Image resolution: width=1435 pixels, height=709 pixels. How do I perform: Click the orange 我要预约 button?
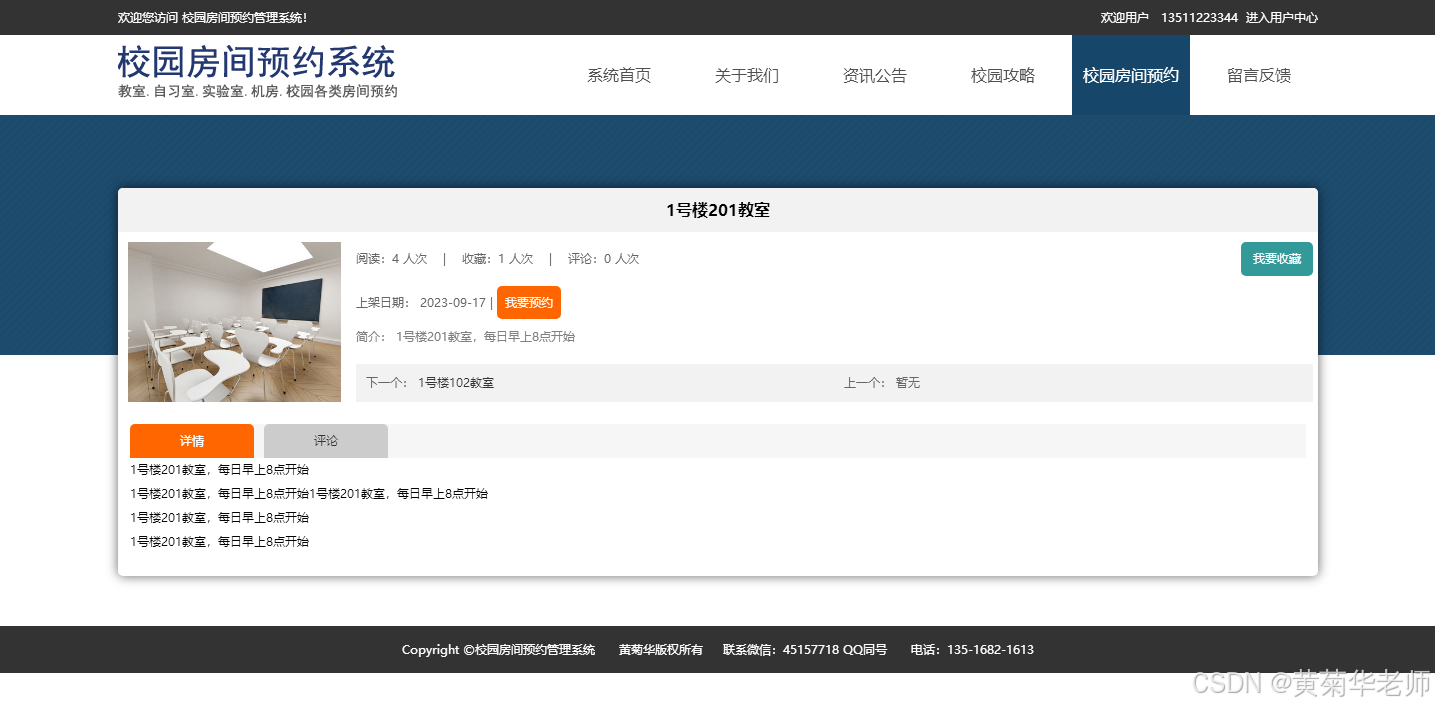[x=529, y=303]
